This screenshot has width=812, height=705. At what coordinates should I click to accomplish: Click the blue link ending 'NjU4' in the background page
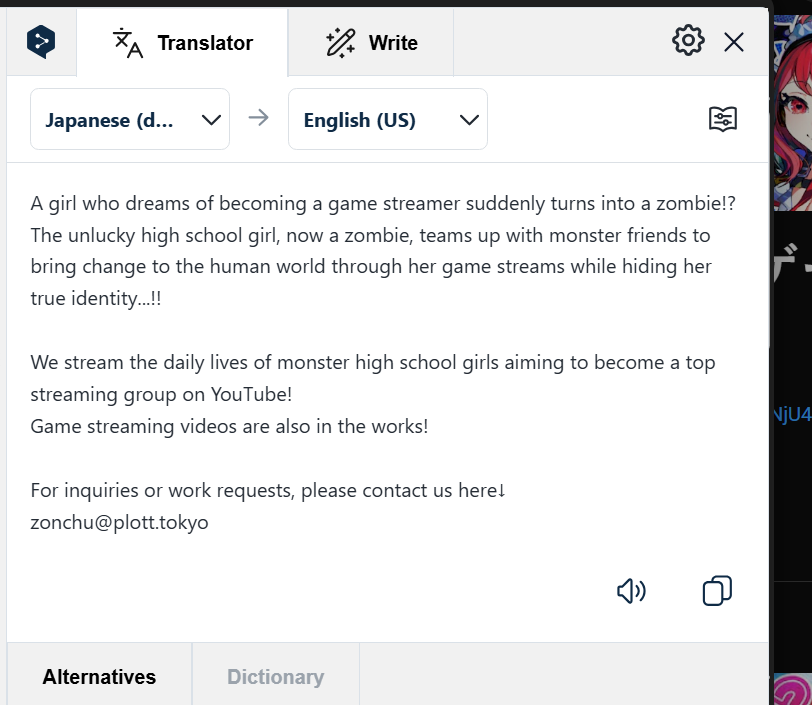coord(792,415)
